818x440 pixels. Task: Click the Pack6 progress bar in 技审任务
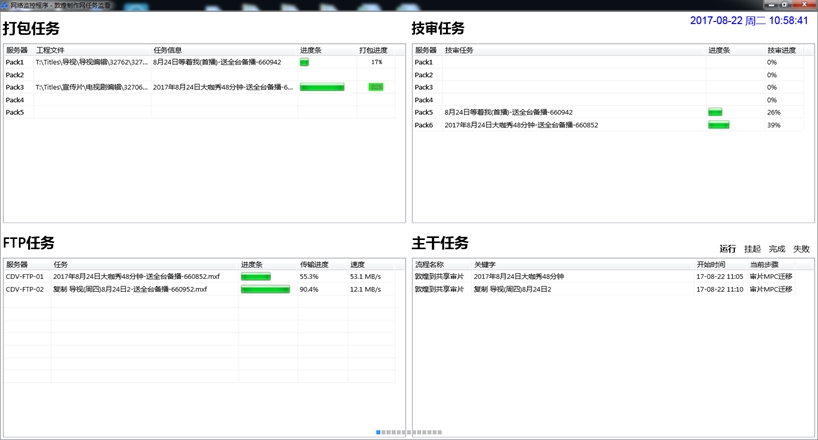click(718, 125)
